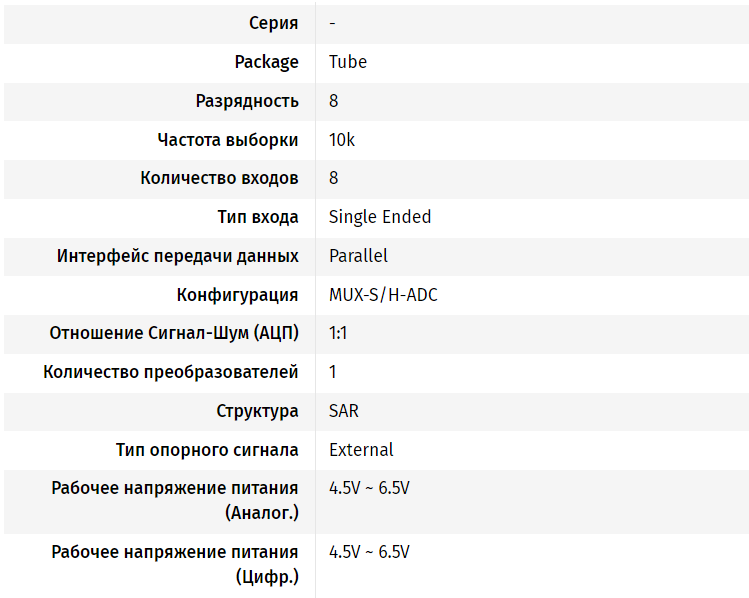Select the "Parallel" interface value
This screenshot has width=749, height=598.
click(358, 256)
